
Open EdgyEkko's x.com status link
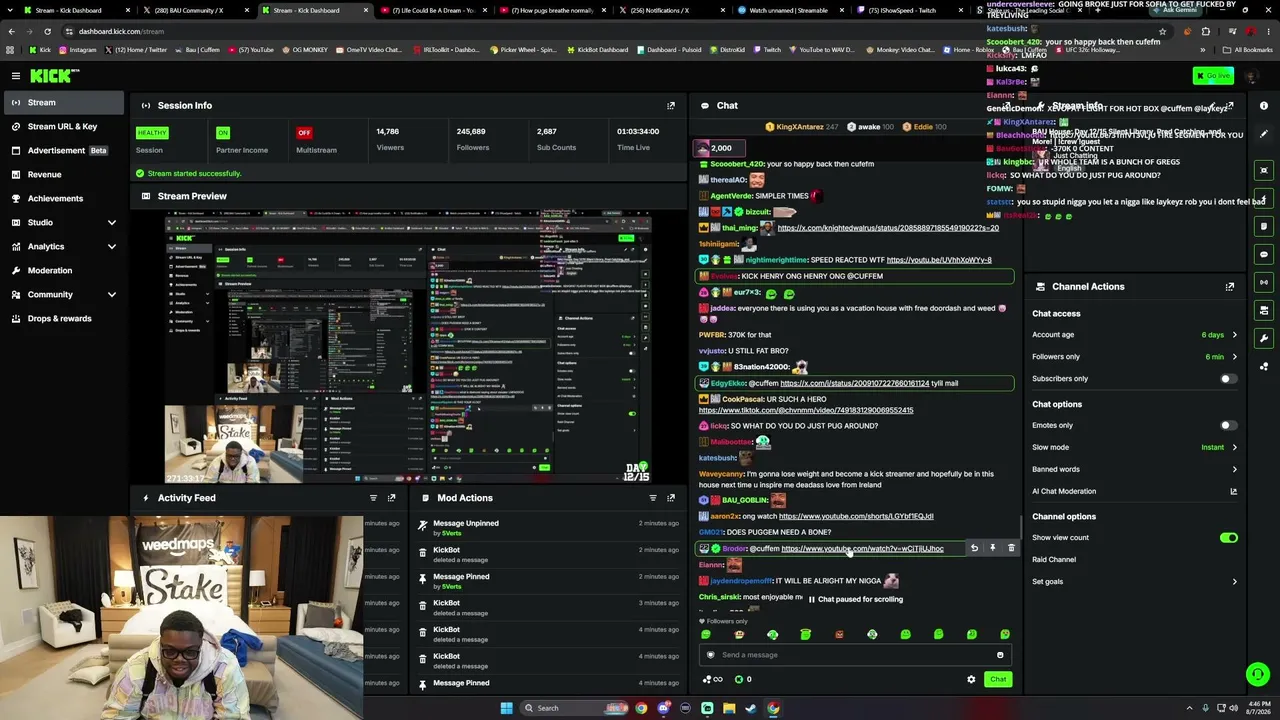click(855, 383)
